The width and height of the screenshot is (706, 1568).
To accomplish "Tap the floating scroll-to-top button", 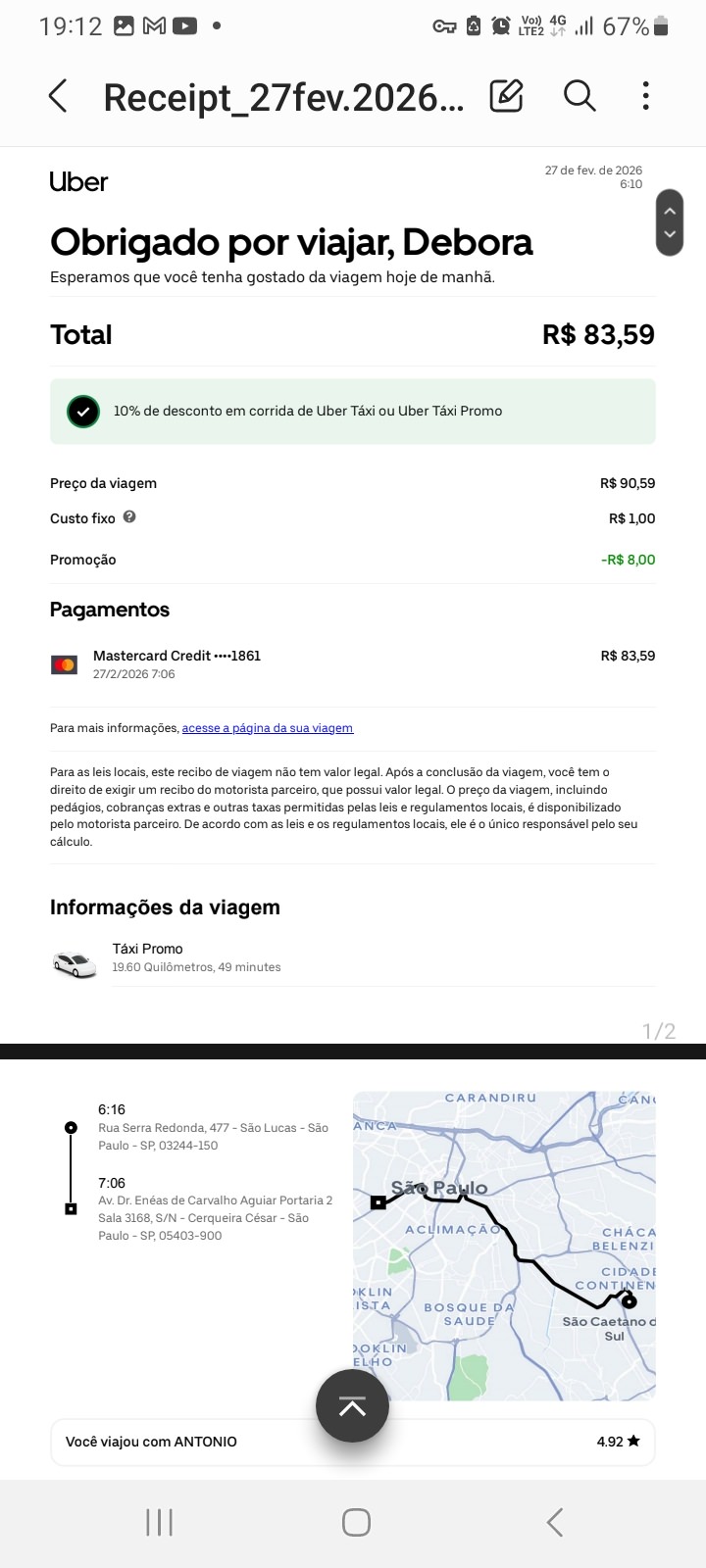I will coord(352,1406).
